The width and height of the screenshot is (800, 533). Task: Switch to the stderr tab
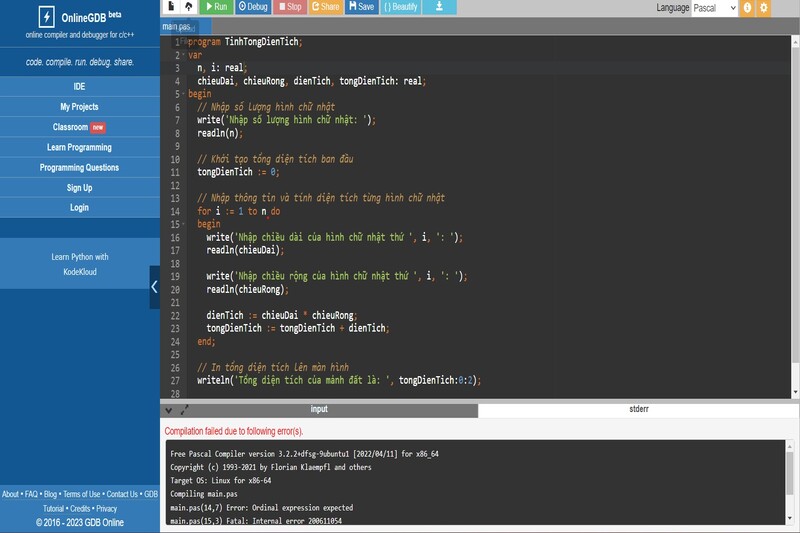638,410
